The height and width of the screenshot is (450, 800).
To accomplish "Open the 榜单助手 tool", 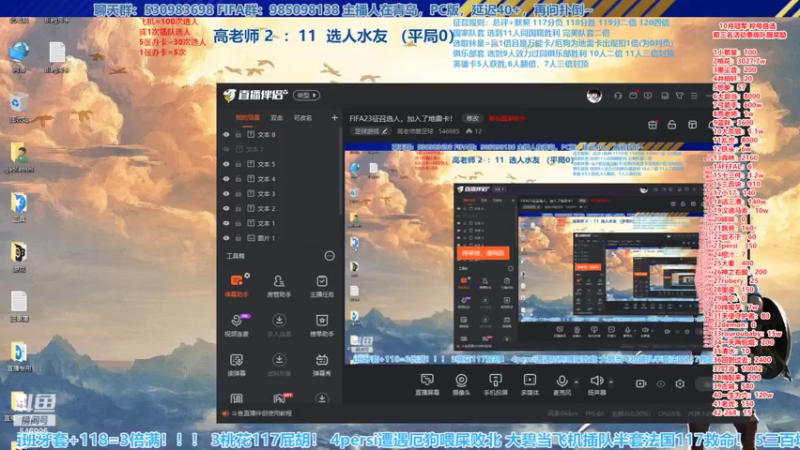I will (x=322, y=325).
